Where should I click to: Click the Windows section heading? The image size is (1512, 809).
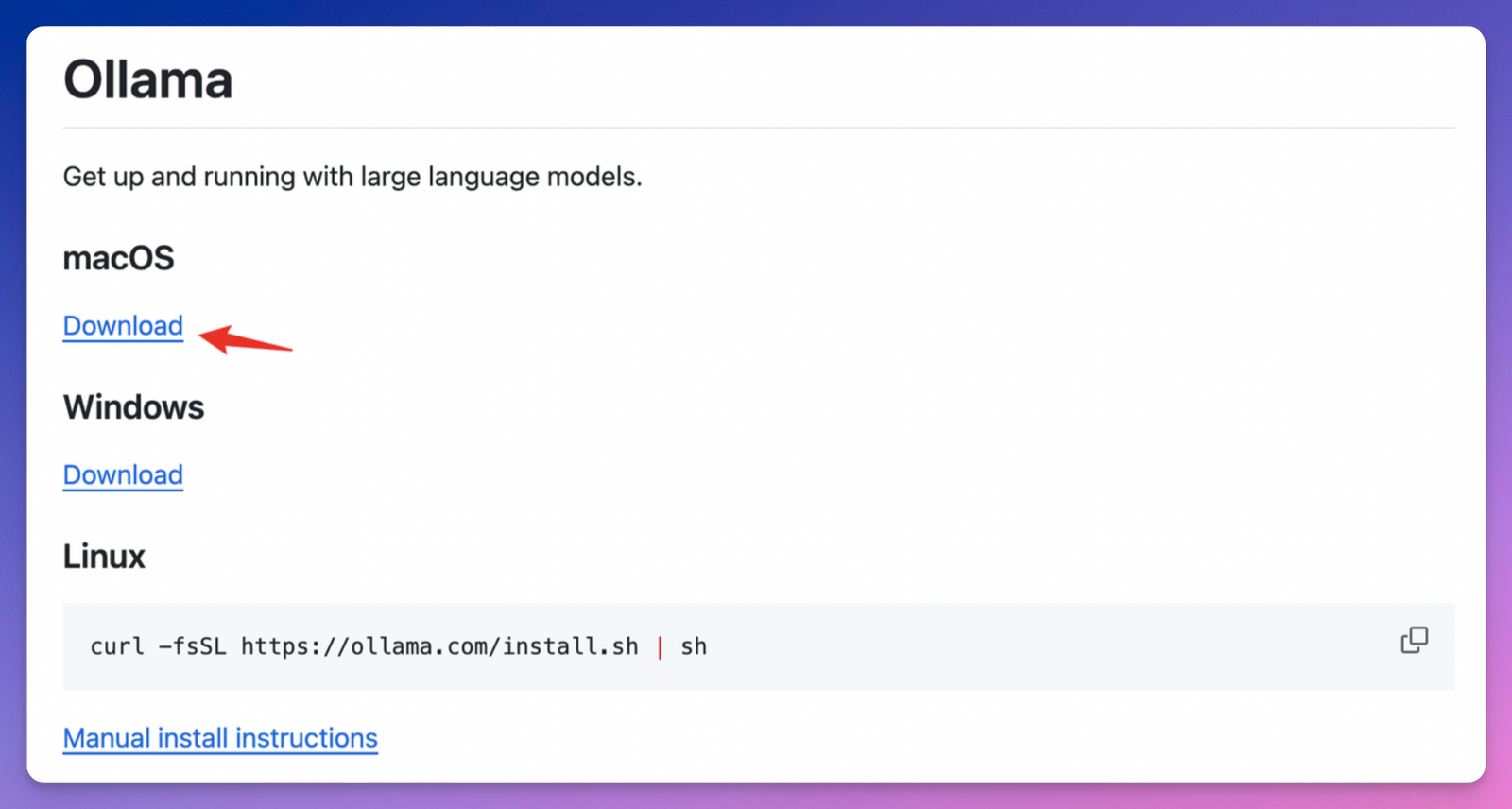[x=133, y=407]
